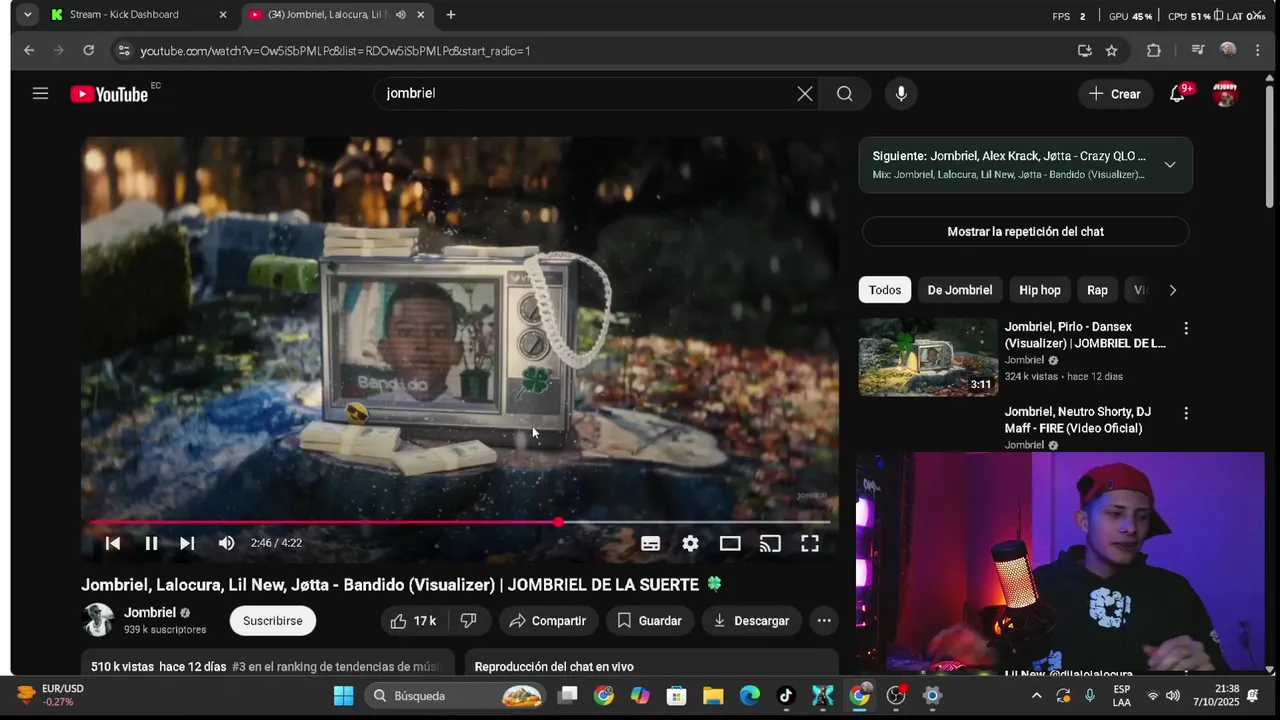
Task: Click the search magnifier button
Action: coord(845,93)
